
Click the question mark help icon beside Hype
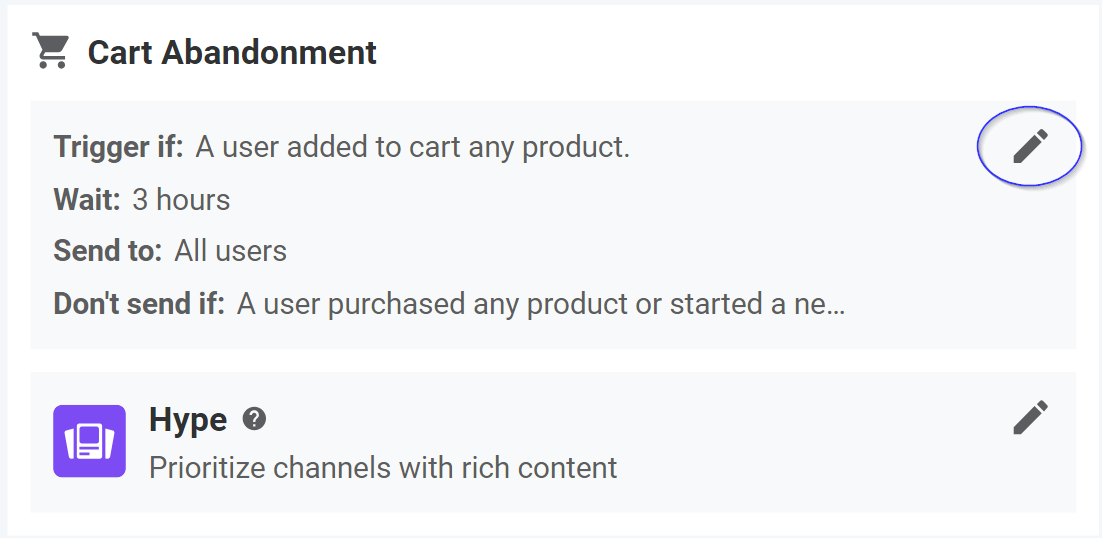[254, 419]
